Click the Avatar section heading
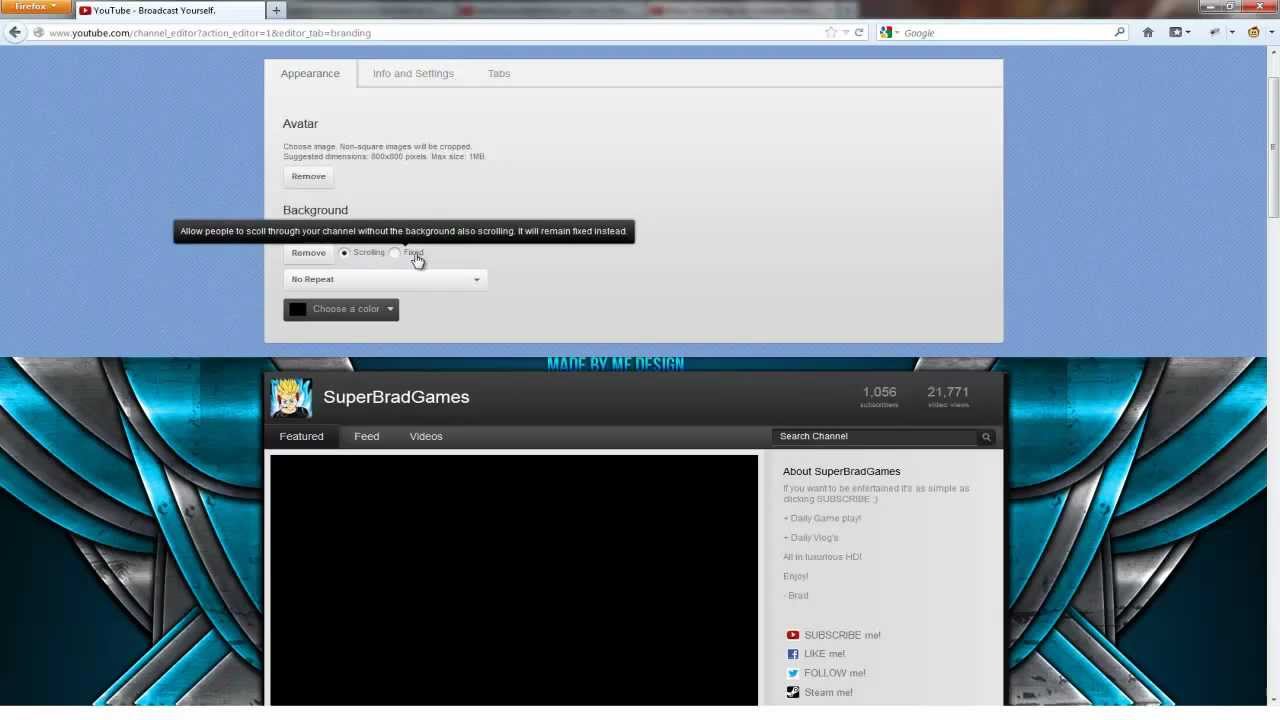The width and height of the screenshot is (1280, 720). point(300,124)
